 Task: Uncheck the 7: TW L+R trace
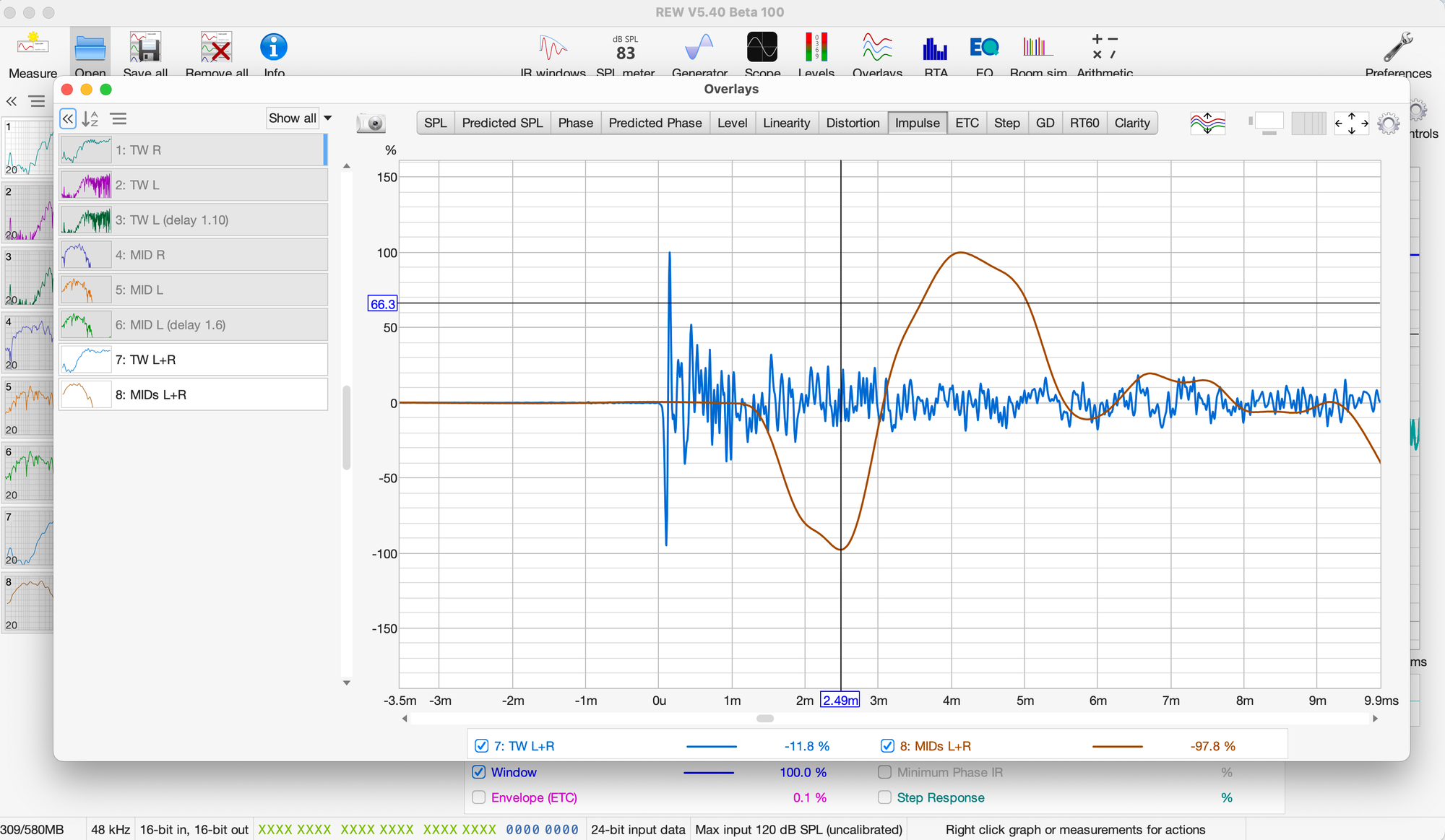(x=481, y=746)
